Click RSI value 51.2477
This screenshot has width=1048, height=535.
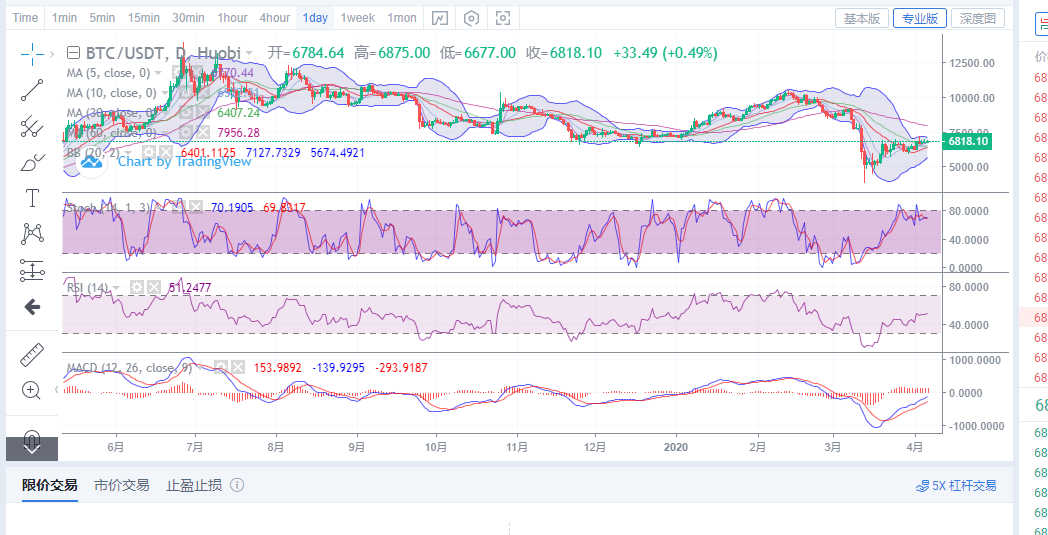[x=190, y=288]
